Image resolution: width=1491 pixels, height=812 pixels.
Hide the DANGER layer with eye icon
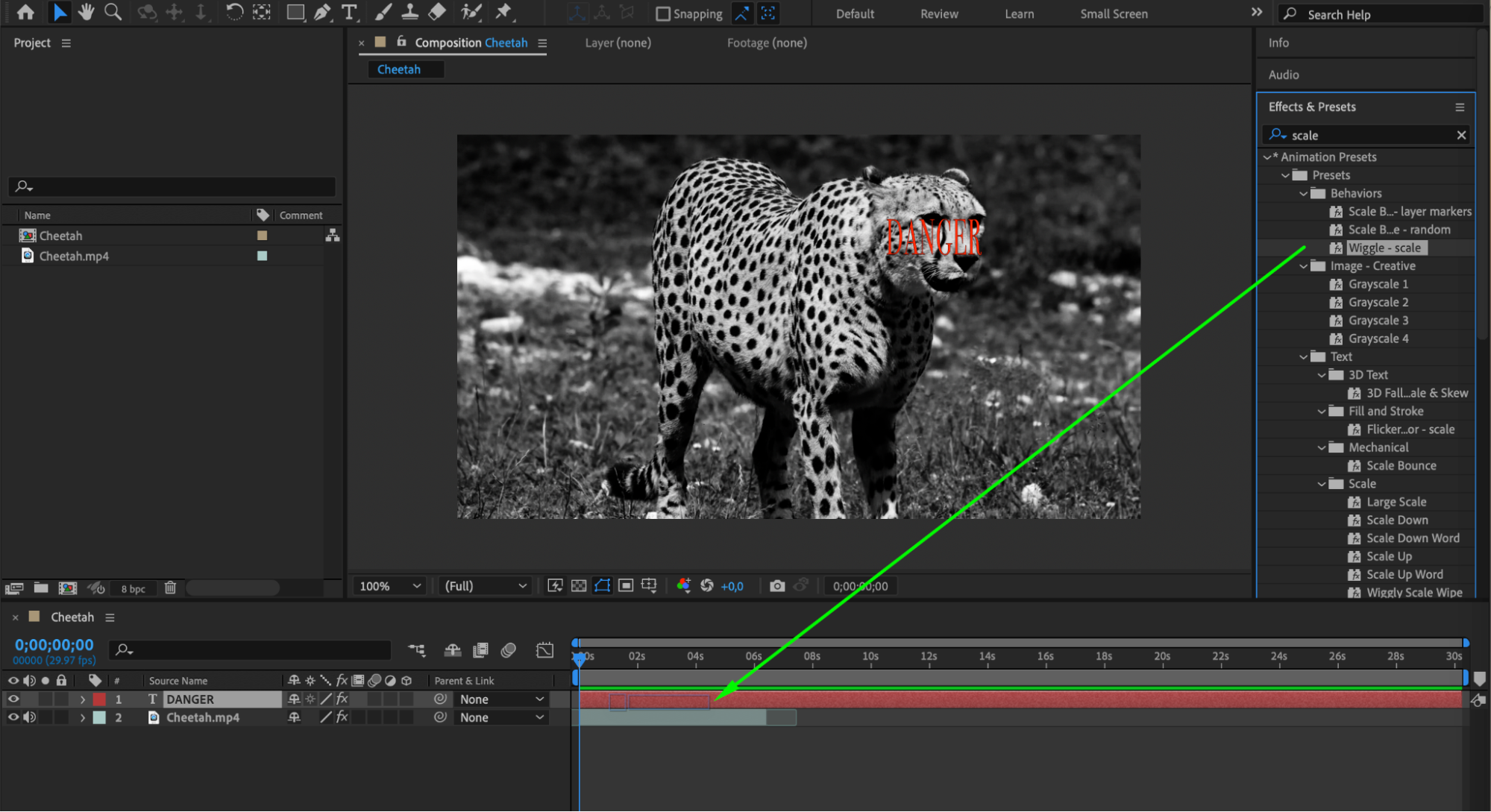click(x=13, y=699)
